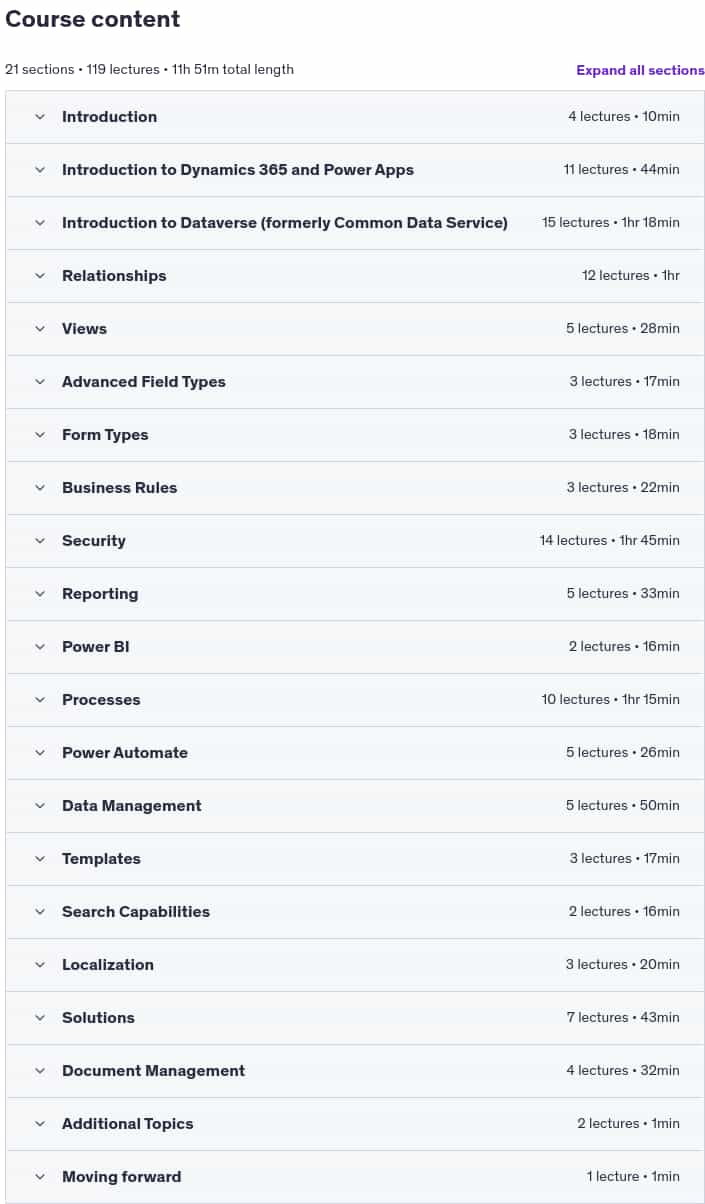Open Search Capabilities section
This screenshot has height=1204, width=705.
click(355, 912)
